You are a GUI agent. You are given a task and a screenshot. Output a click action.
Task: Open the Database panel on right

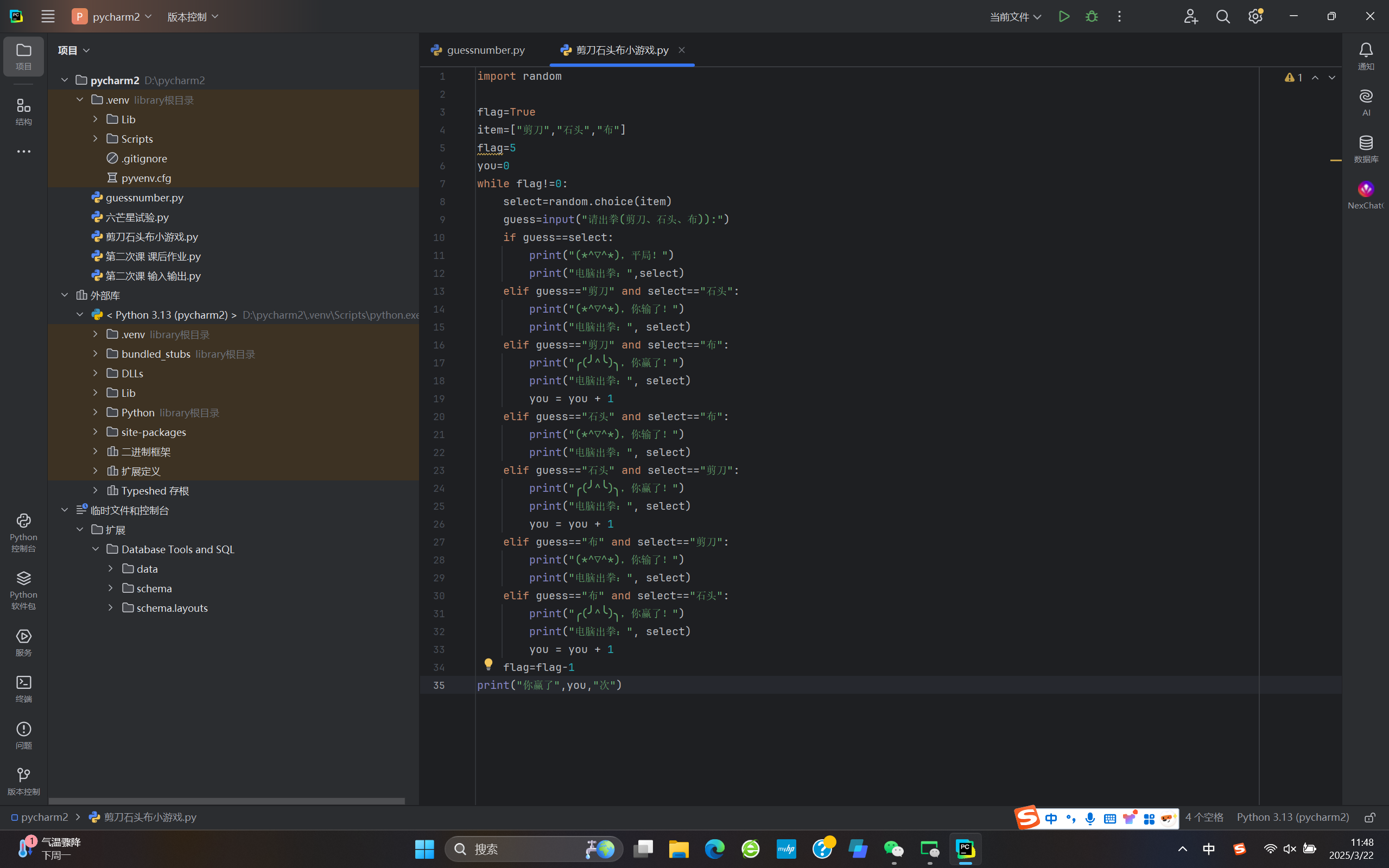(x=1366, y=149)
